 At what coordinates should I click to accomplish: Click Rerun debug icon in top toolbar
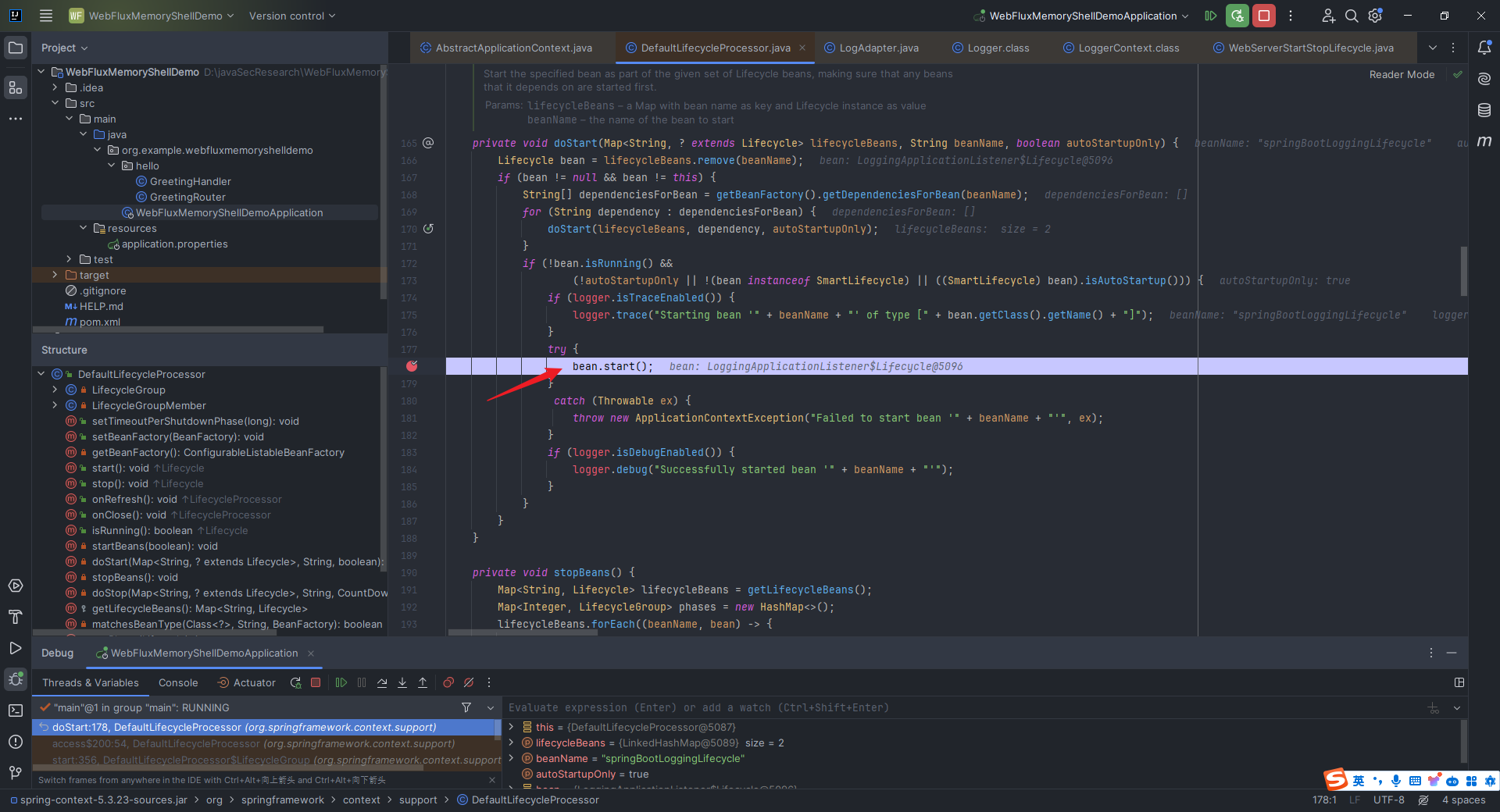coord(1237,16)
